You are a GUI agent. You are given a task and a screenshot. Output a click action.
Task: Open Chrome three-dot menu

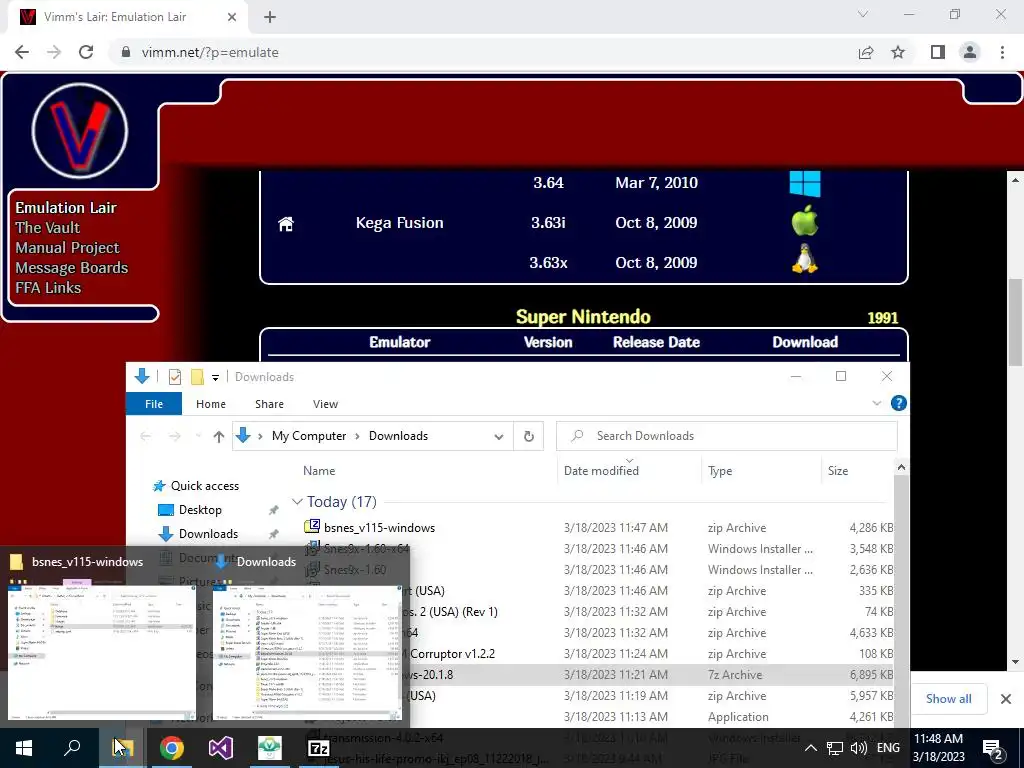1002,52
